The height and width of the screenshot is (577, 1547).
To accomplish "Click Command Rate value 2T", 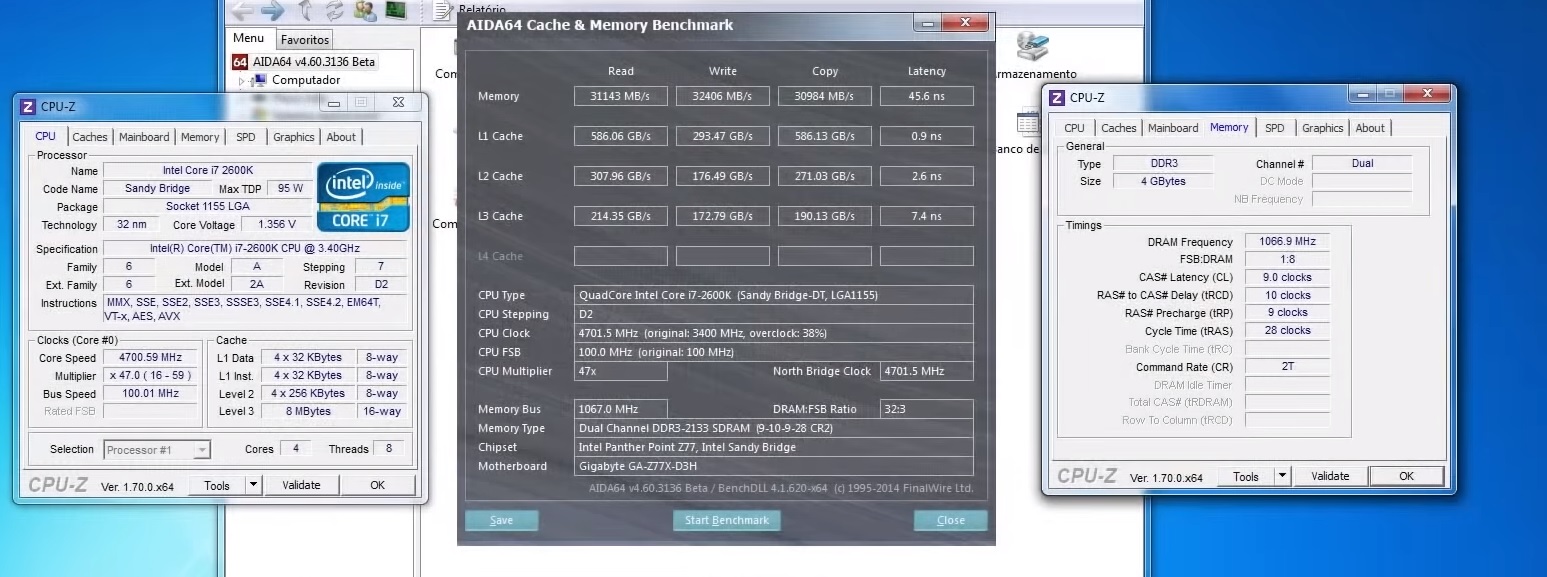I will click(1287, 367).
